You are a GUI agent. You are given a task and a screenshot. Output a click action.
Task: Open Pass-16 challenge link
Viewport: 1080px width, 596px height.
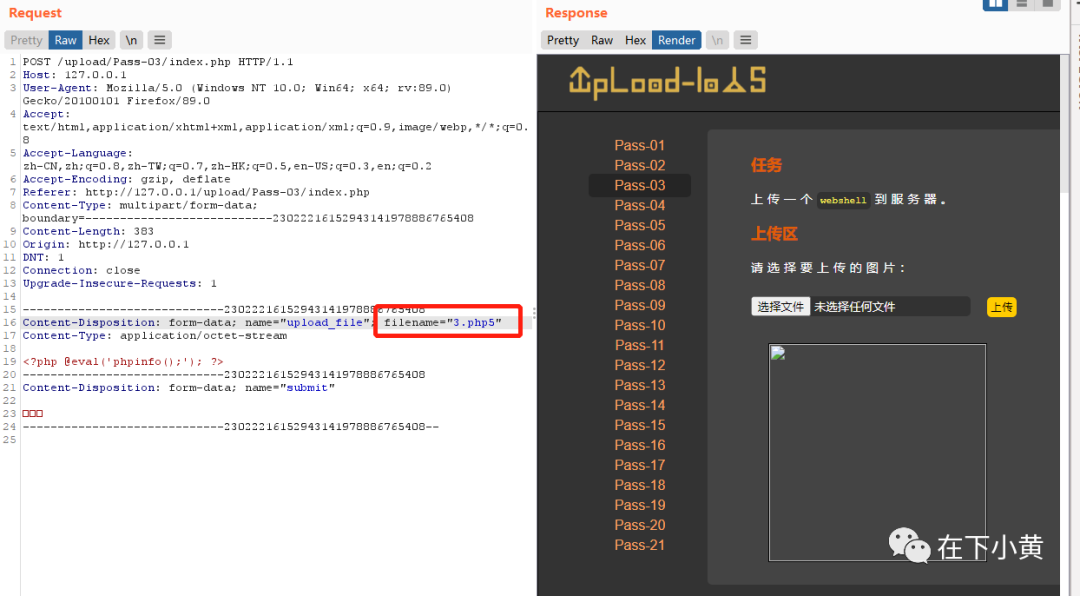(639, 445)
